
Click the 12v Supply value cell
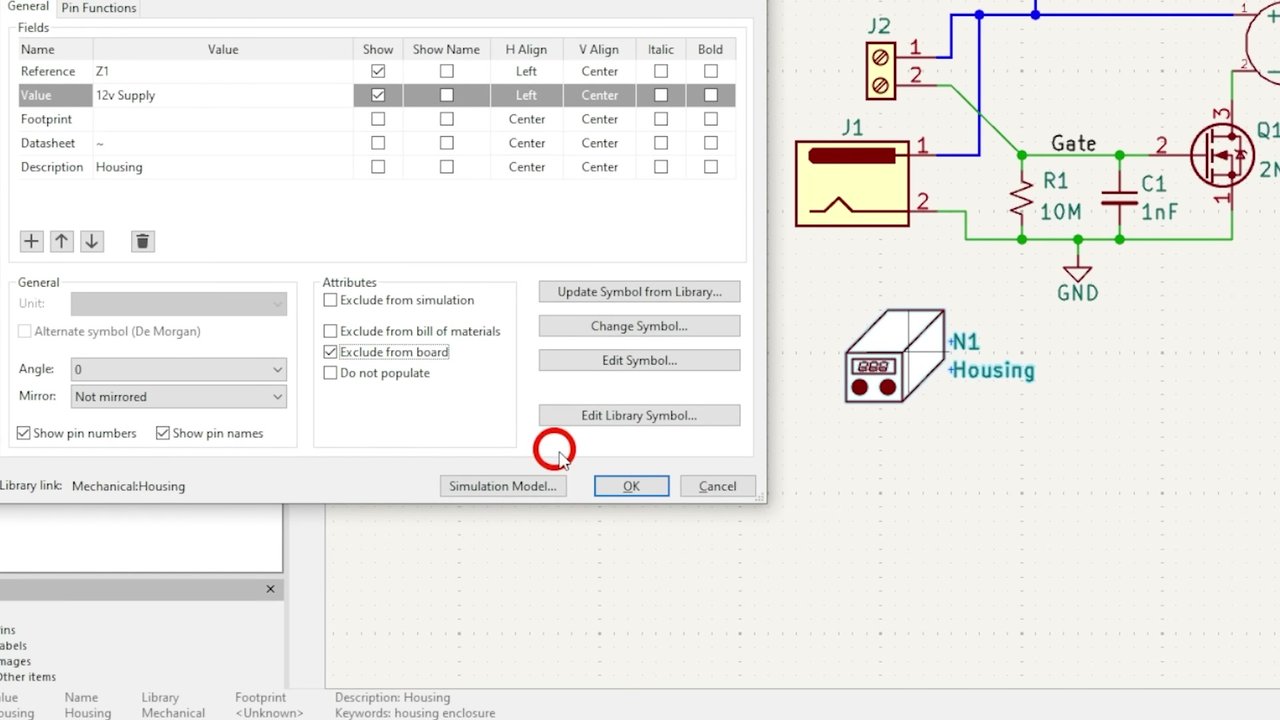pyautogui.click(x=223, y=95)
